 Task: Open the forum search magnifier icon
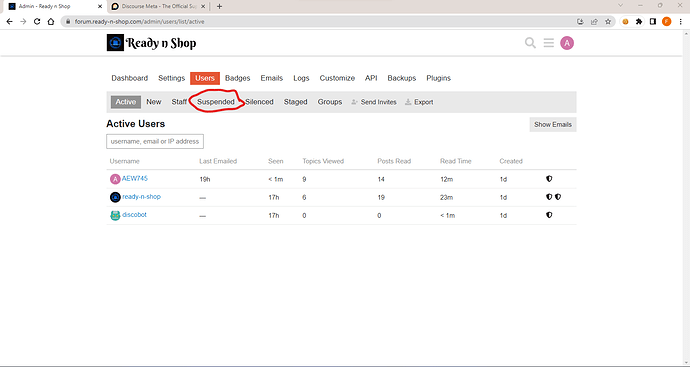tap(530, 43)
